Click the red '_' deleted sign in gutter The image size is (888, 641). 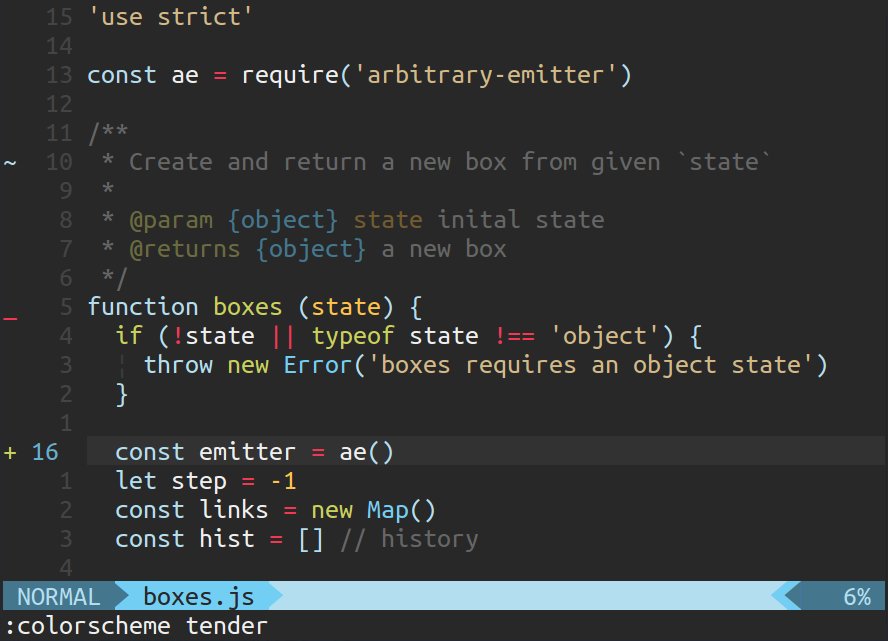tap(10, 319)
